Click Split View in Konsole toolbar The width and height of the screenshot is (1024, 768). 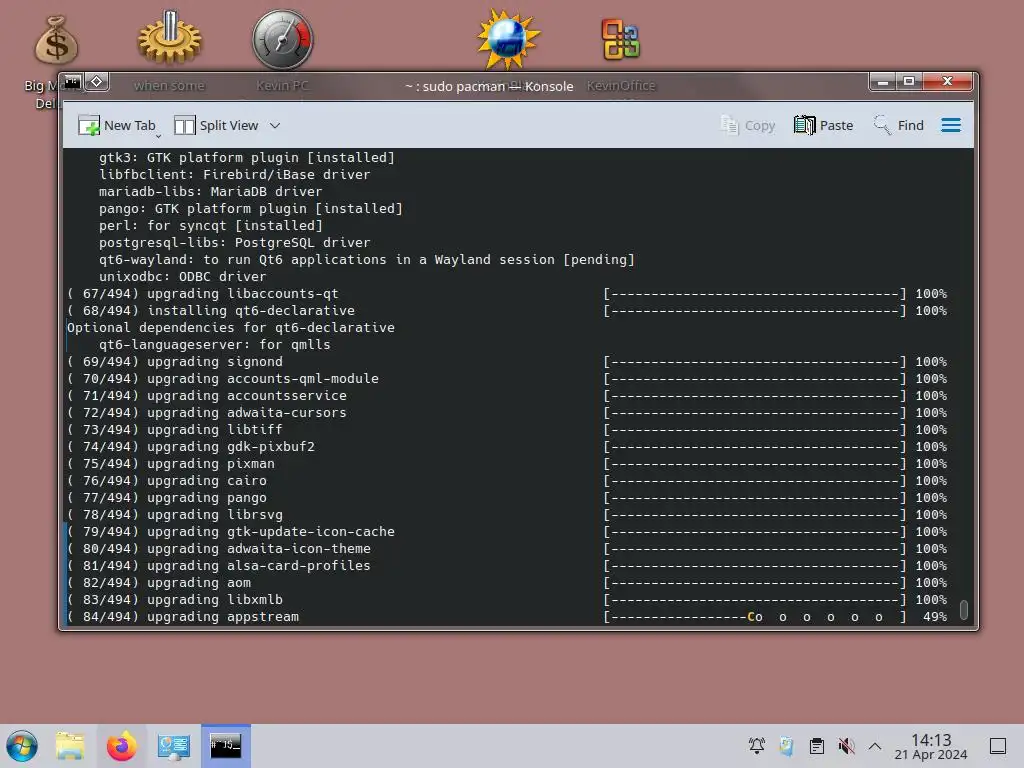(x=216, y=125)
